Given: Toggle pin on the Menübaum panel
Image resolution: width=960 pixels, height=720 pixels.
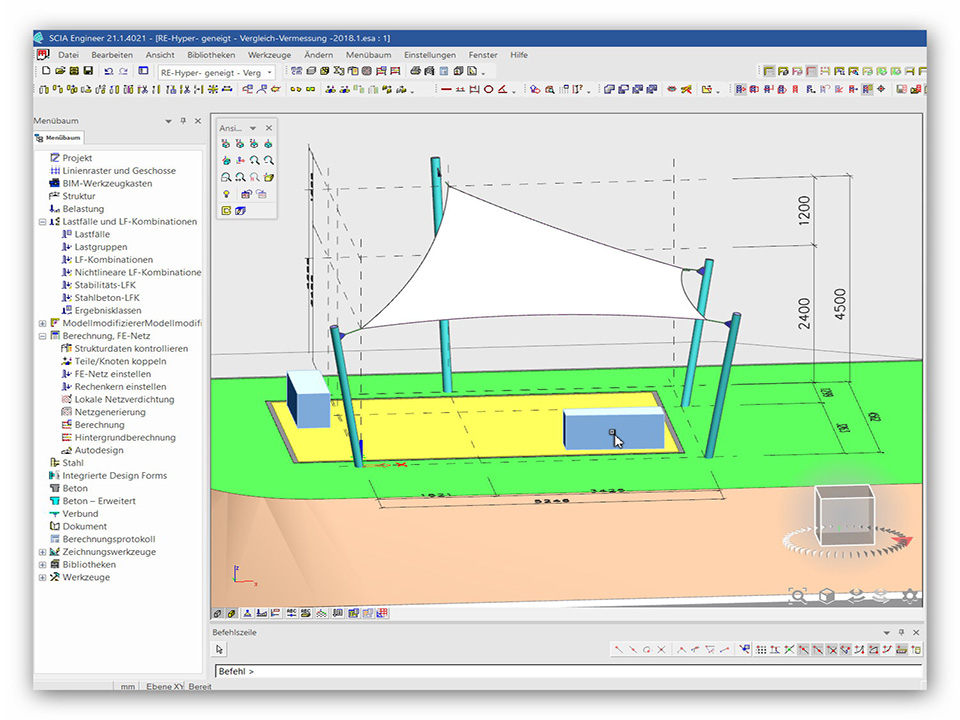Looking at the screenshot, I should pos(183,121).
